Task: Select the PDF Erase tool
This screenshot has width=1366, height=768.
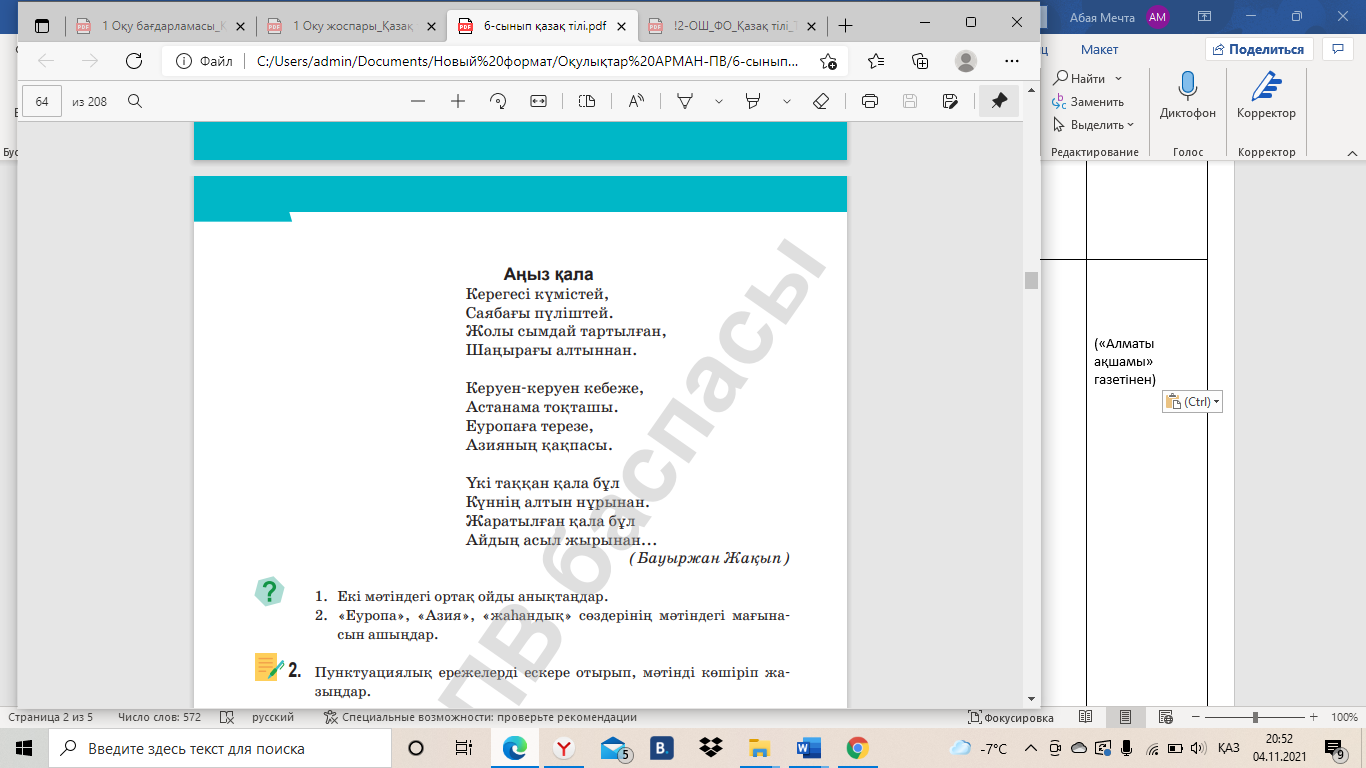Action: click(x=821, y=101)
